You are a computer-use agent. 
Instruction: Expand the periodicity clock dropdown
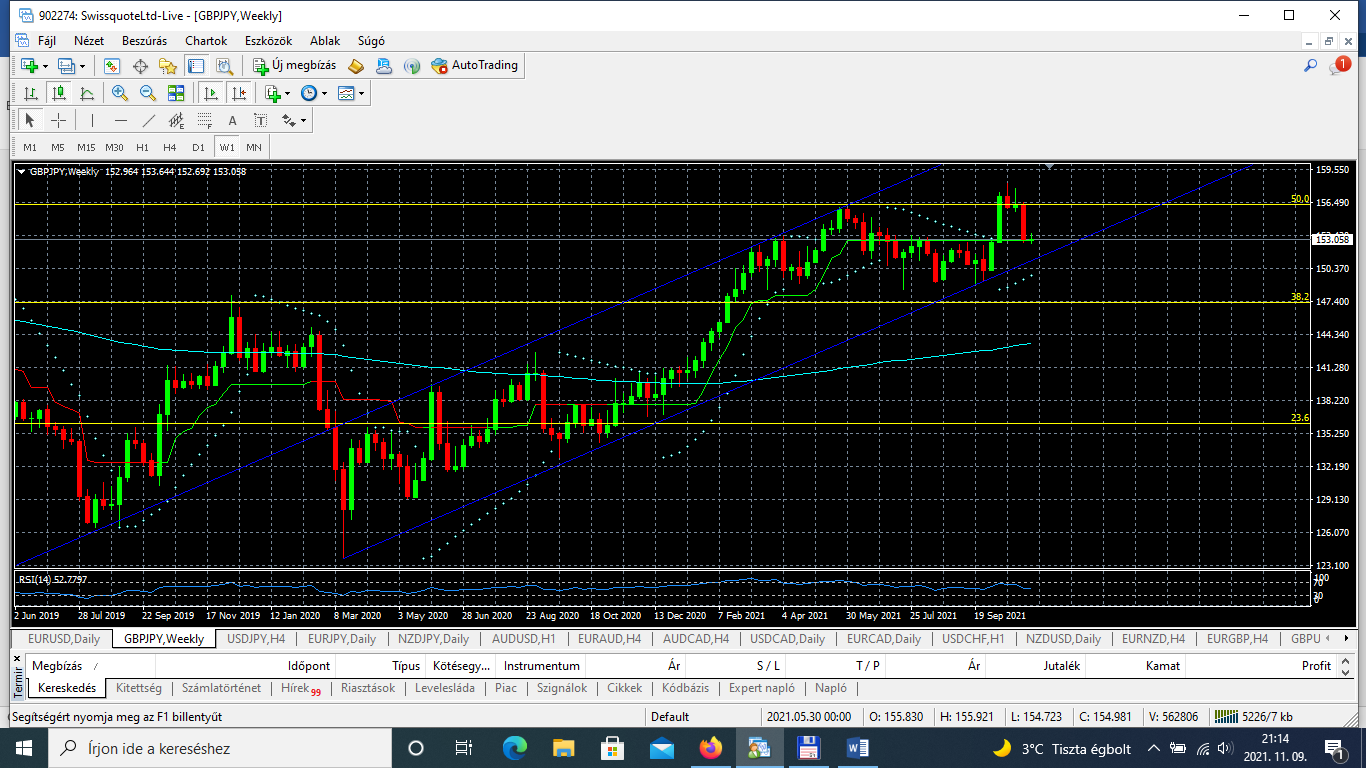pos(313,93)
